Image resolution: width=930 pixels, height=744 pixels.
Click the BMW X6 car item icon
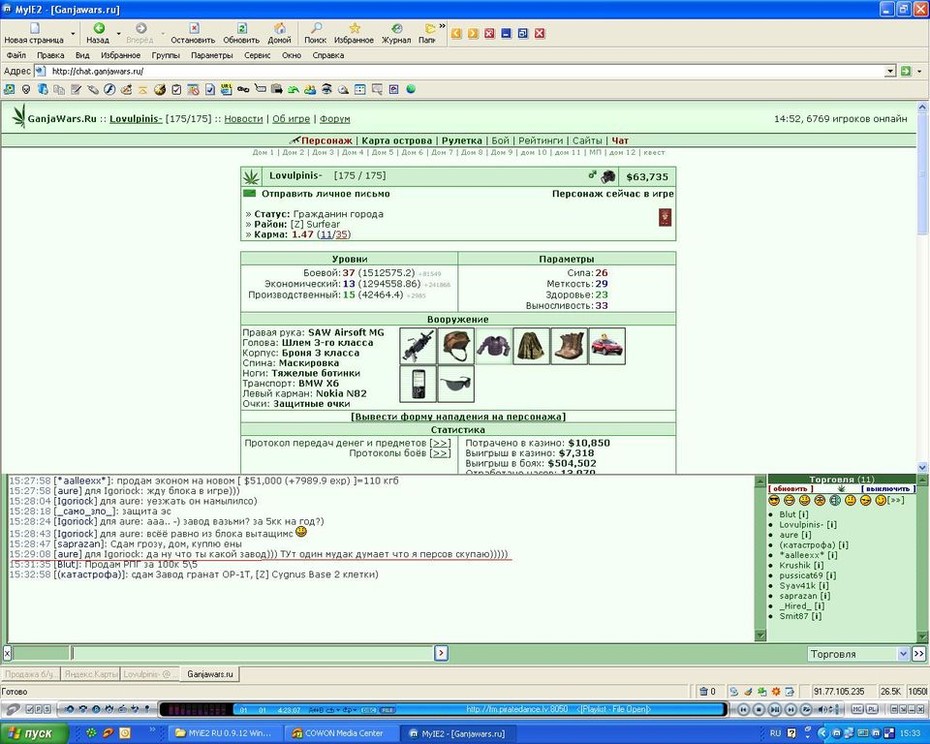point(607,346)
